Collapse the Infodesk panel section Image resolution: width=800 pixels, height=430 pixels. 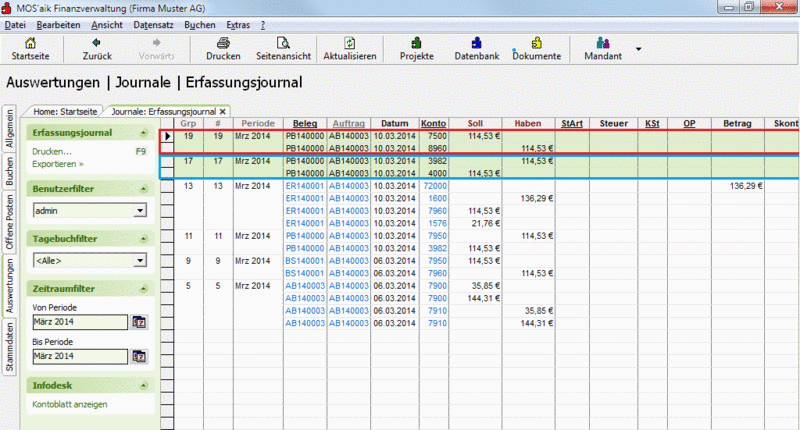tap(143, 386)
